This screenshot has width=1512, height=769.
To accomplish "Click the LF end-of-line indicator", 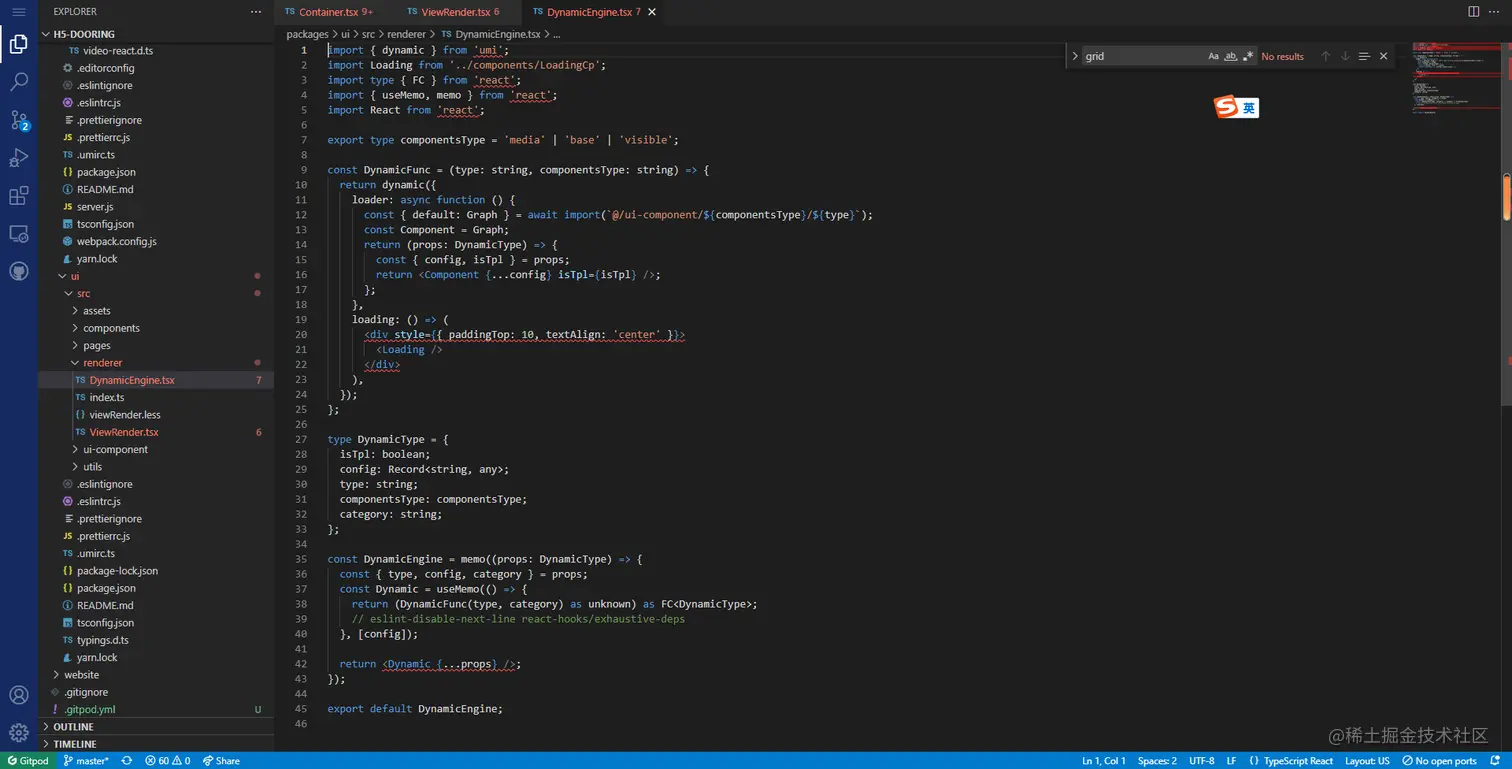I will (x=1231, y=761).
